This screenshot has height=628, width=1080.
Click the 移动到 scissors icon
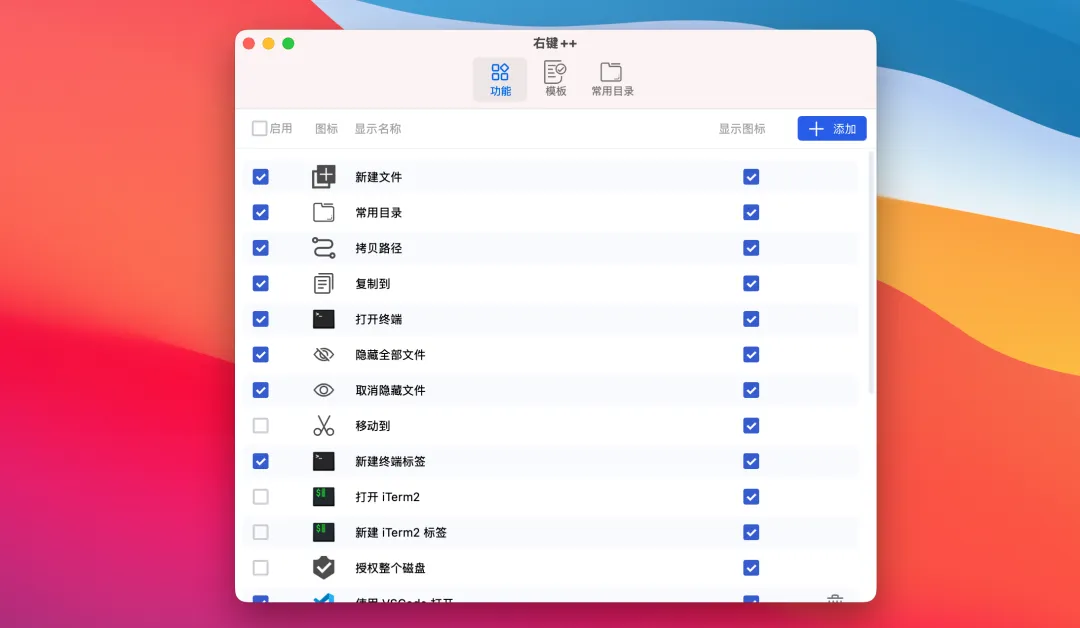pos(324,426)
